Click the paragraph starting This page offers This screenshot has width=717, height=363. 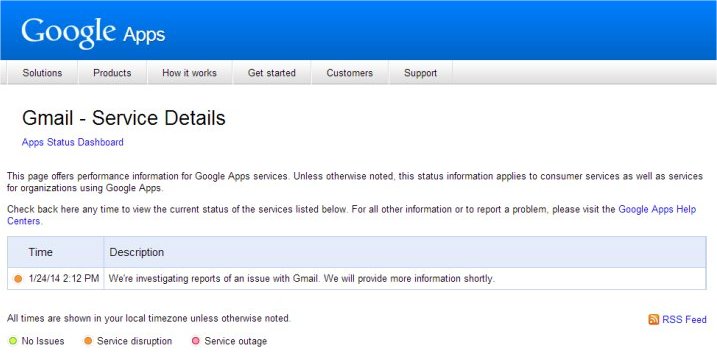(x=355, y=182)
